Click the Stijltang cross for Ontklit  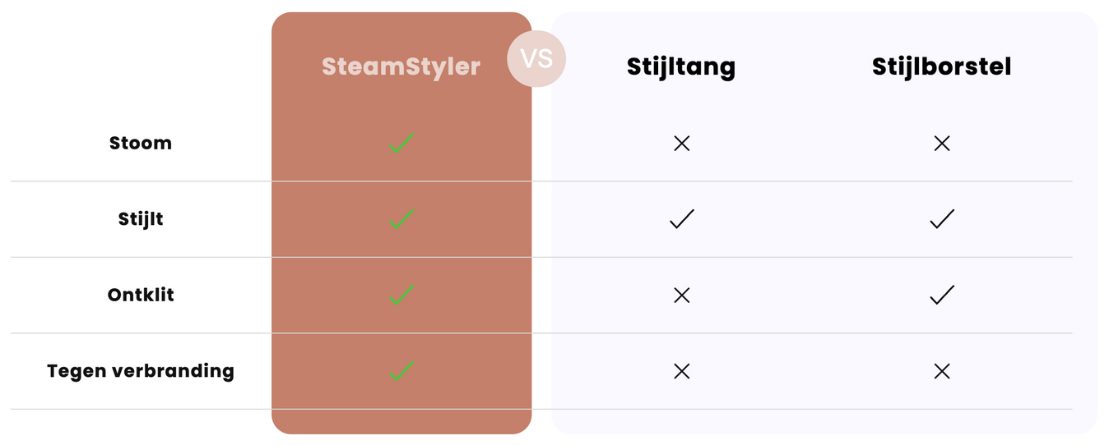click(x=682, y=295)
